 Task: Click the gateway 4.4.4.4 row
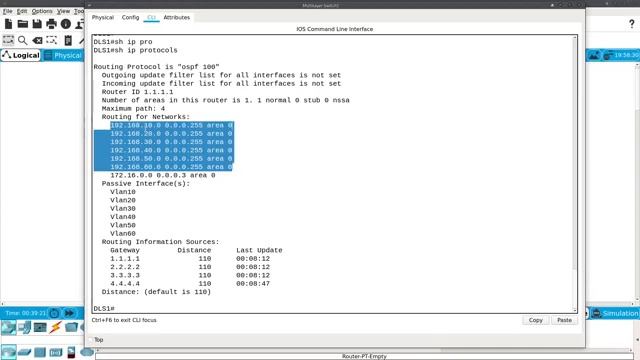coord(190,284)
